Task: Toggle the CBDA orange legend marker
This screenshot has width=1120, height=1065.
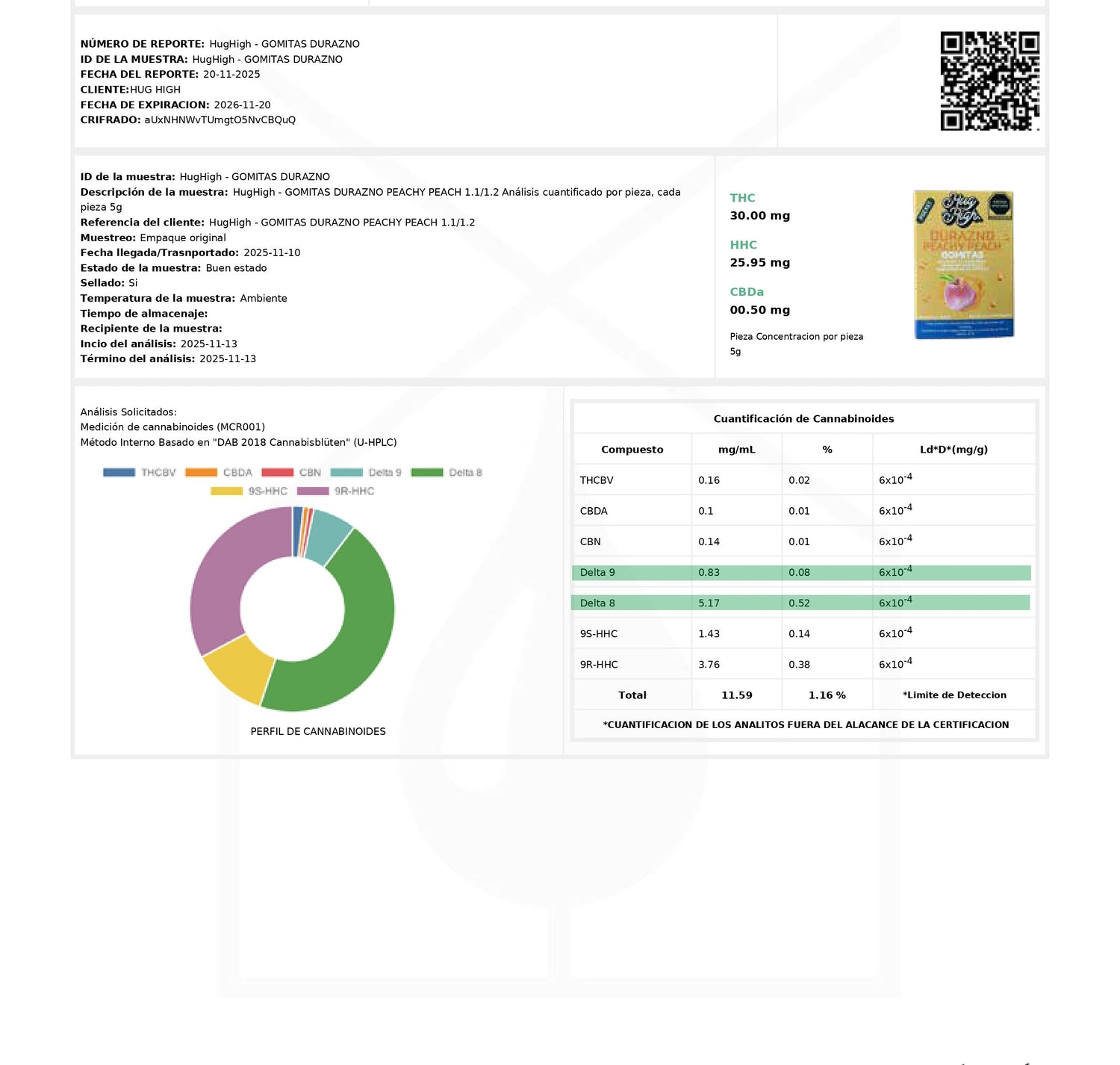Action: click(x=201, y=472)
